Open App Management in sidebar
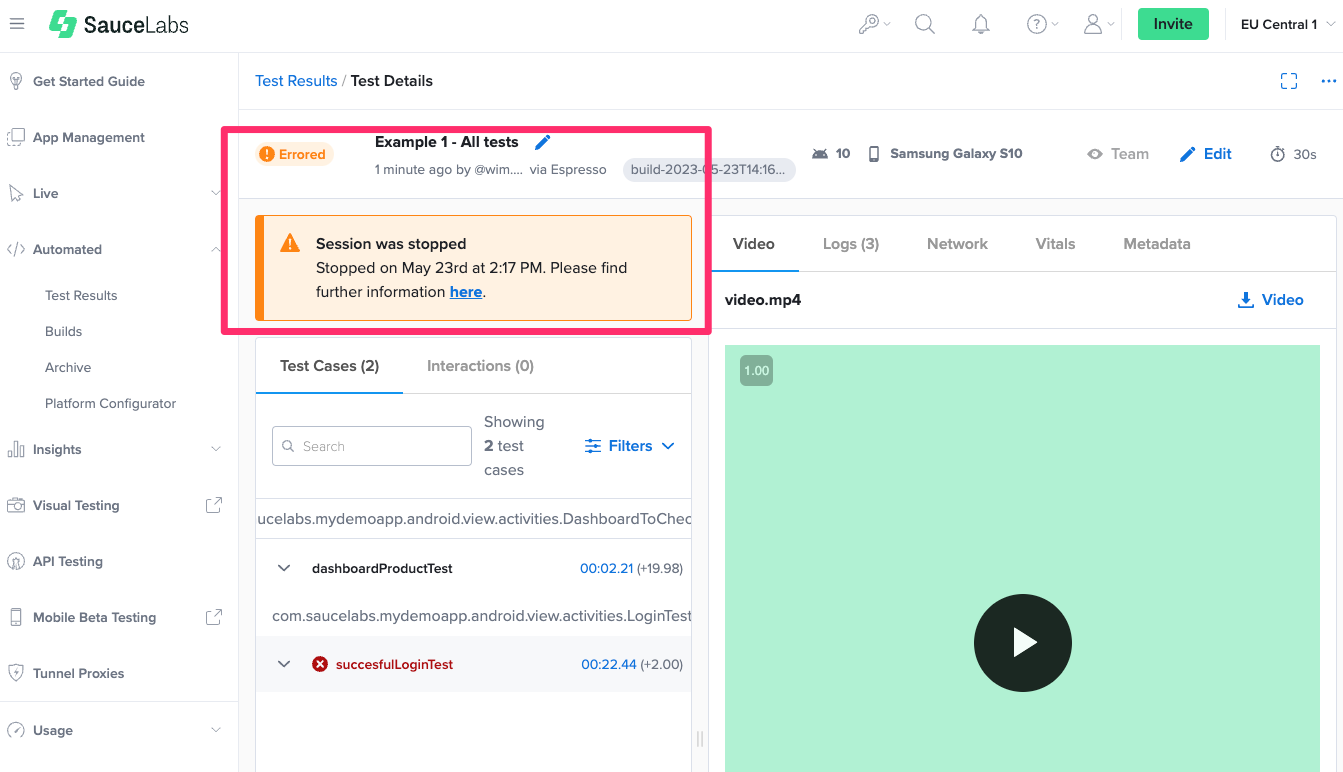The height and width of the screenshot is (772, 1343). (89, 137)
